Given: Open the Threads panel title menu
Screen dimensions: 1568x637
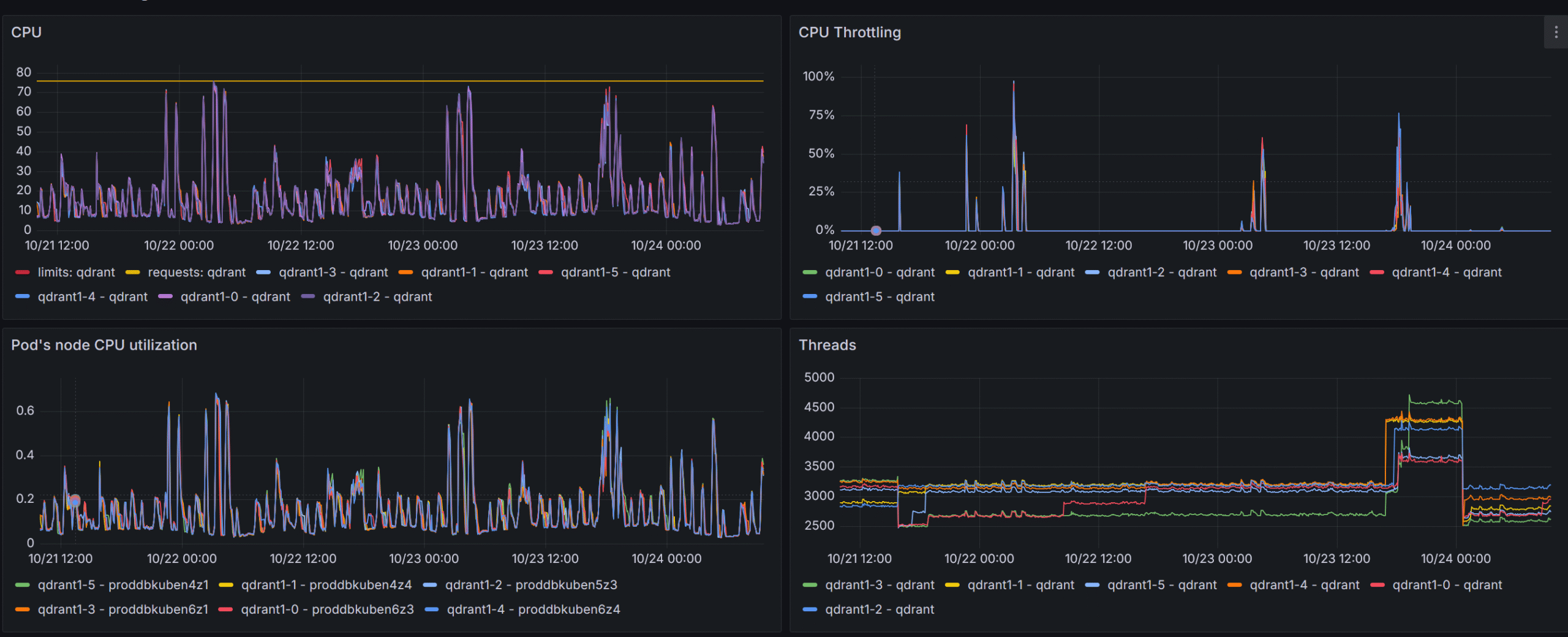Looking at the screenshot, I should [x=827, y=345].
